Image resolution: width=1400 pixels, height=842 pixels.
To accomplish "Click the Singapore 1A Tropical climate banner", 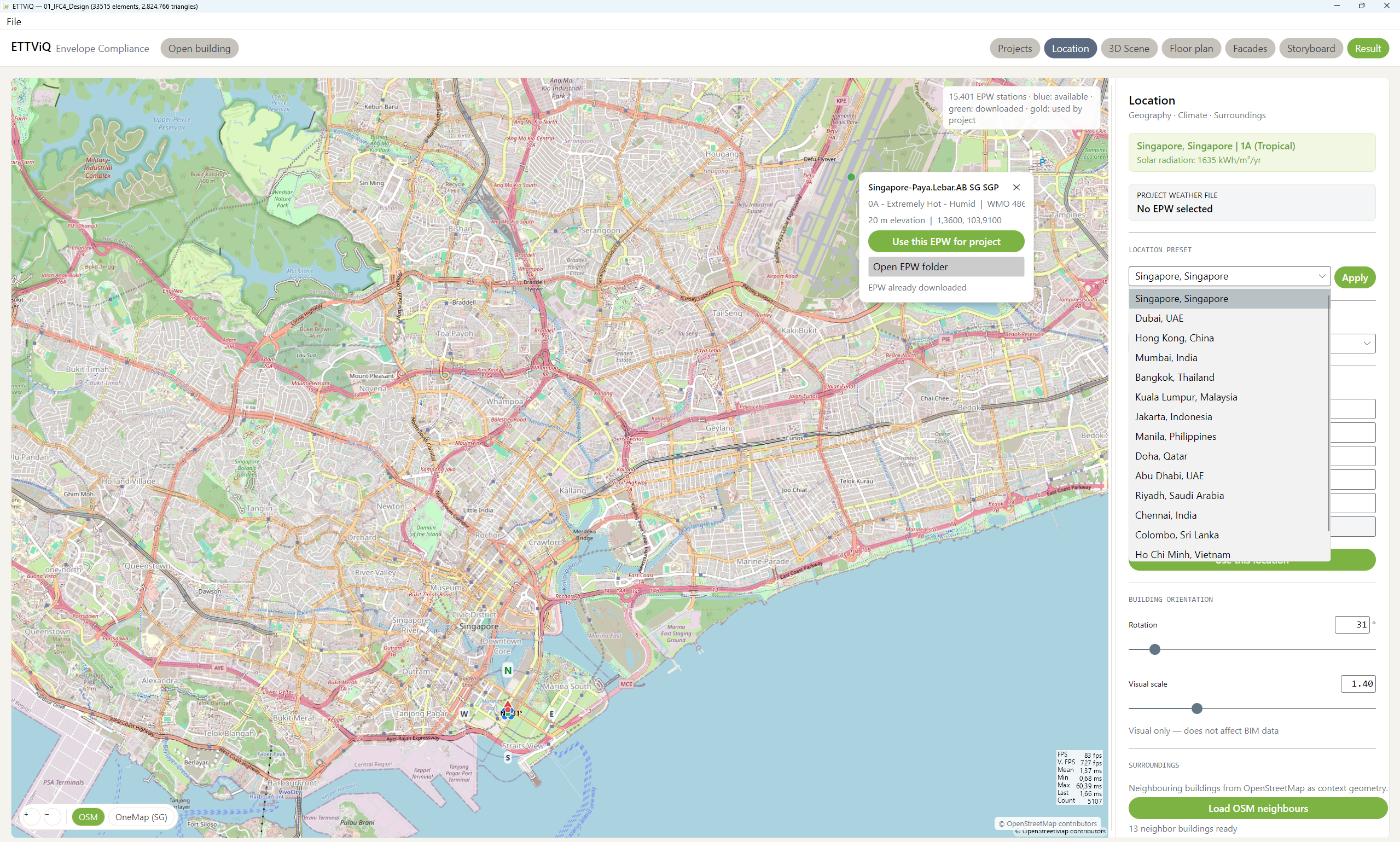I will (1252, 152).
